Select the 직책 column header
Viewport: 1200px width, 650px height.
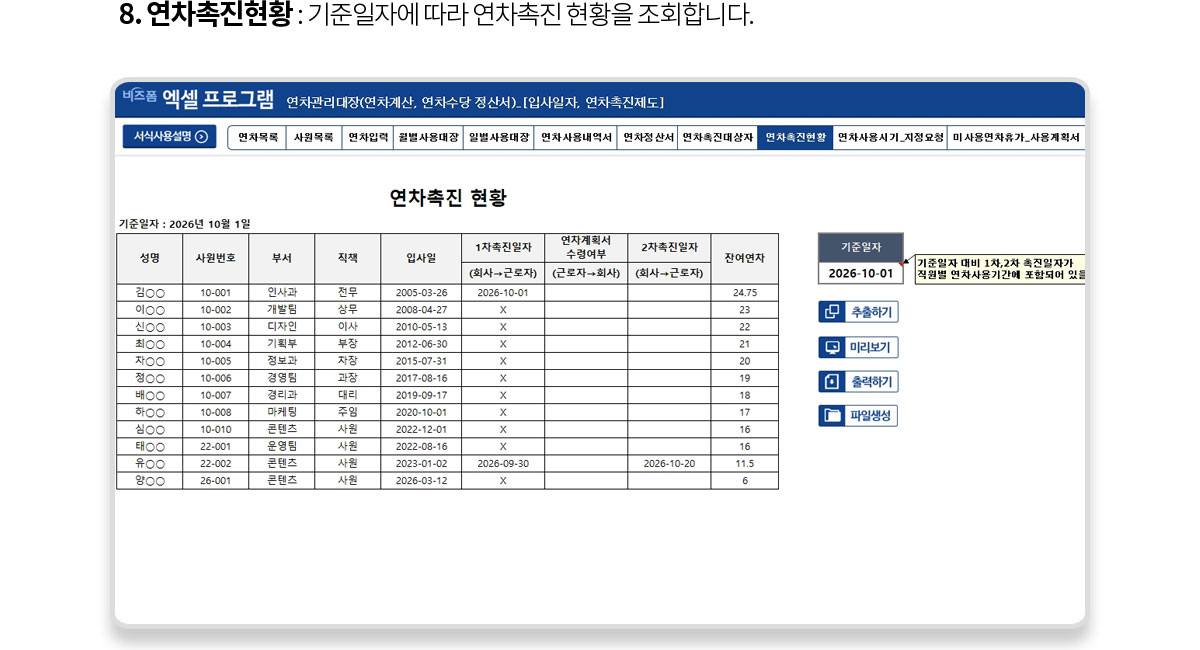[348, 258]
